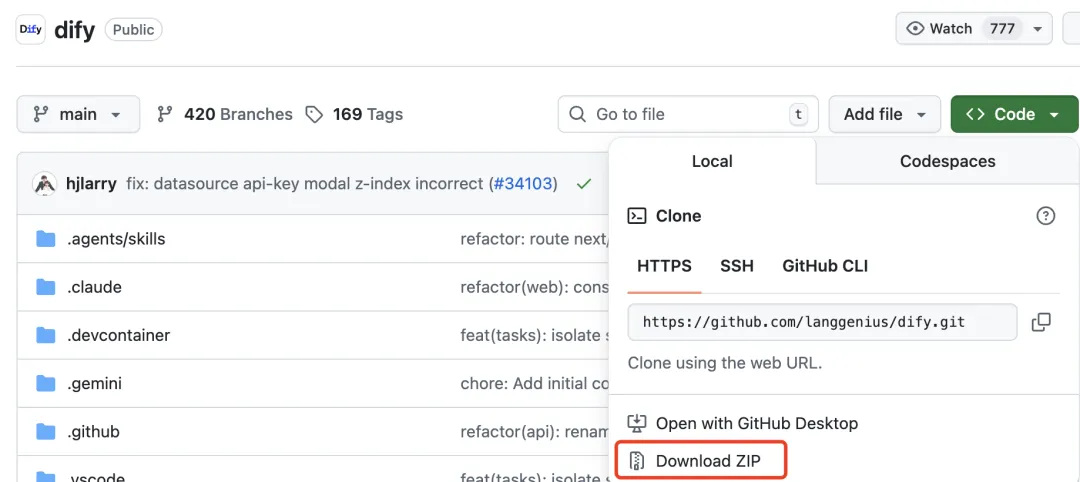Screen dimensions: 1080x482
Task: Copy the clone URL to clipboard
Action: click(x=1041, y=322)
